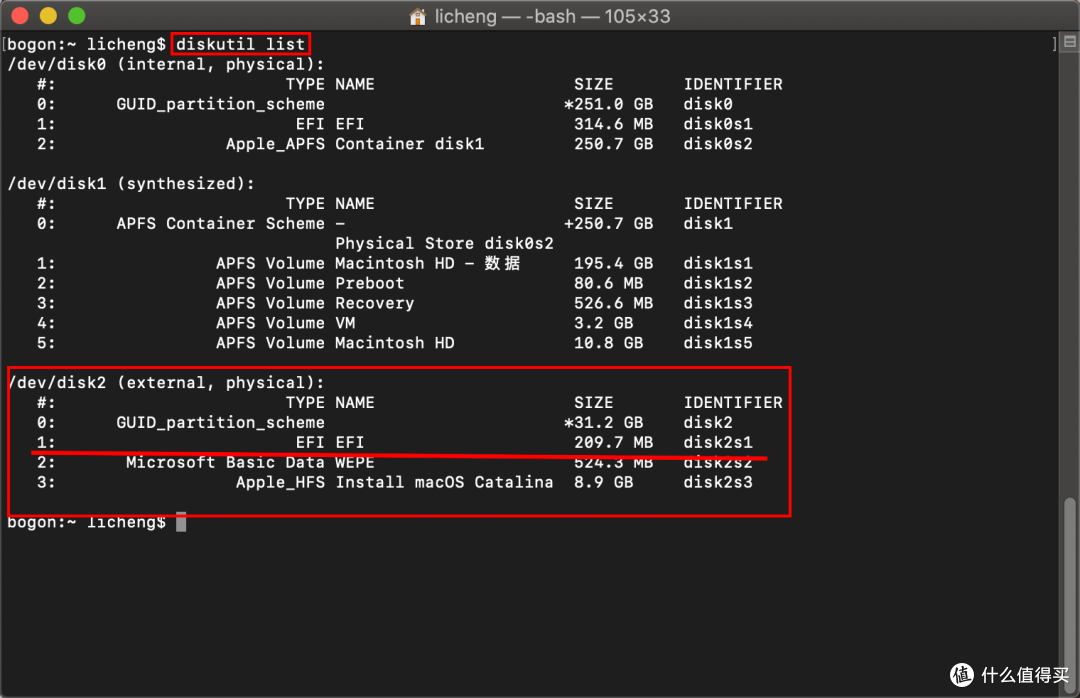1080x698 pixels.
Task: Click the green zoom window button
Action: pyautogui.click(x=76, y=15)
